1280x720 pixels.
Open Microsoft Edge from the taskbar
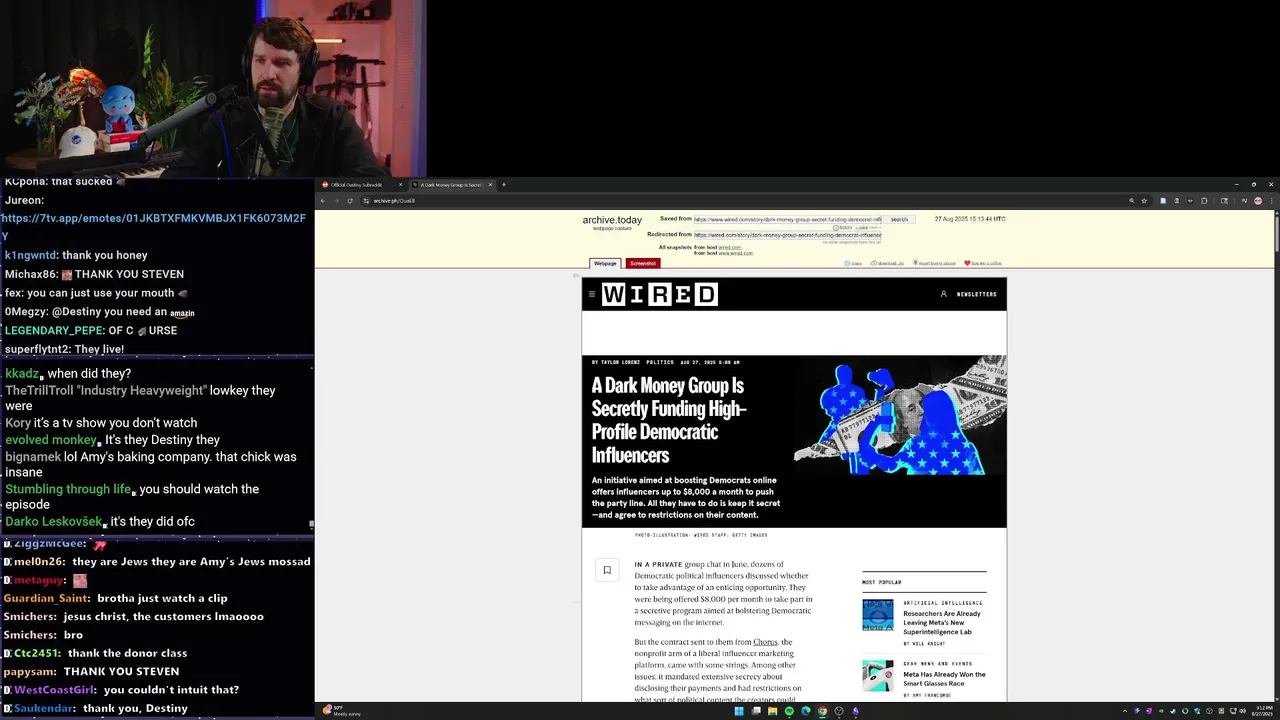tap(805, 711)
